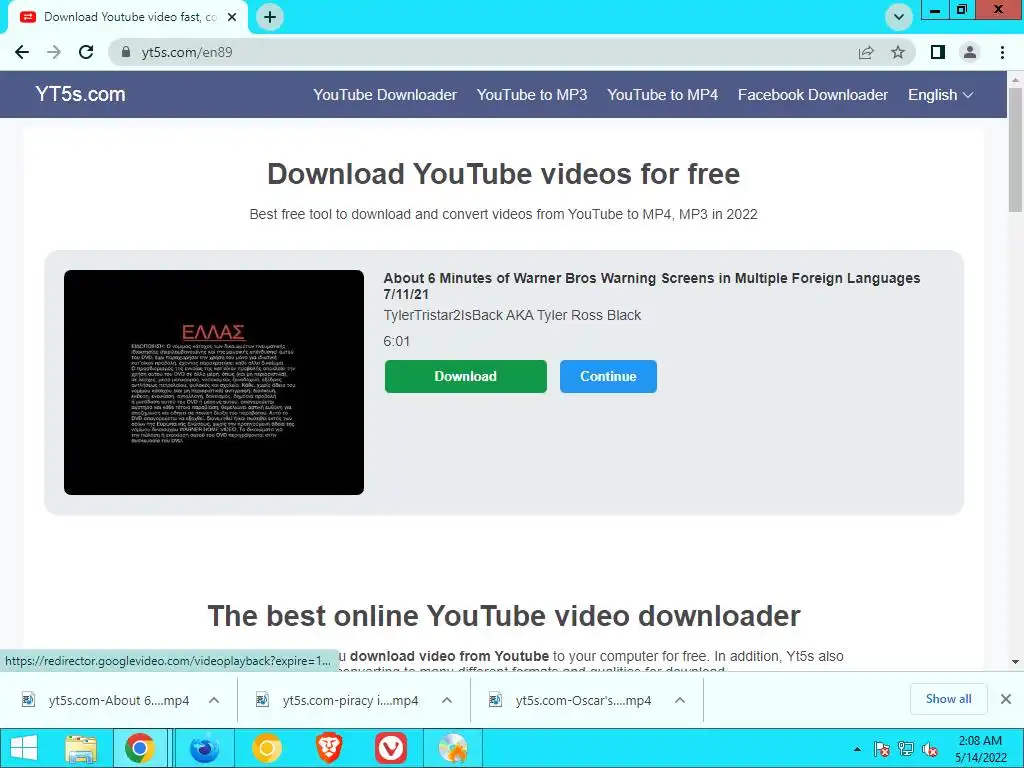The image size is (1024, 768).
Task: Open downloaded file yt5s.com-Oscar's....mp4
Action: tap(583, 700)
